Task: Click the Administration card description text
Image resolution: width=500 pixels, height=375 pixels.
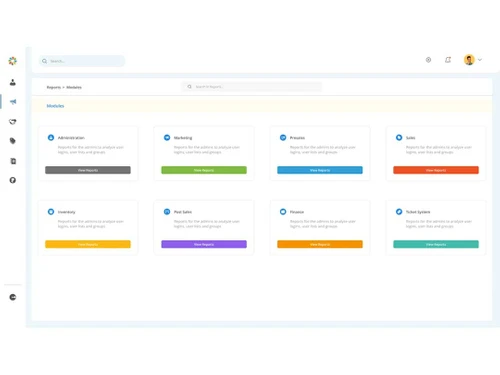Action: 91,150
